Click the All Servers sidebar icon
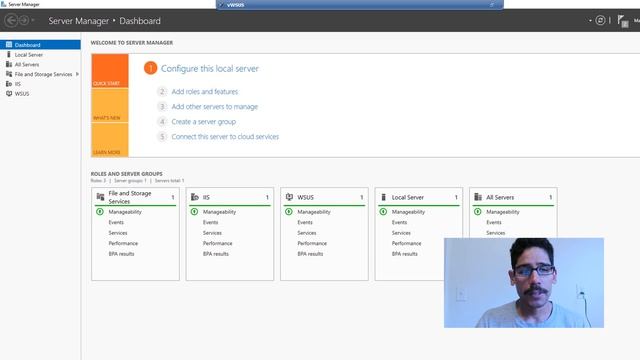Image resolution: width=640 pixels, height=360 pixels. click(9, 64)
